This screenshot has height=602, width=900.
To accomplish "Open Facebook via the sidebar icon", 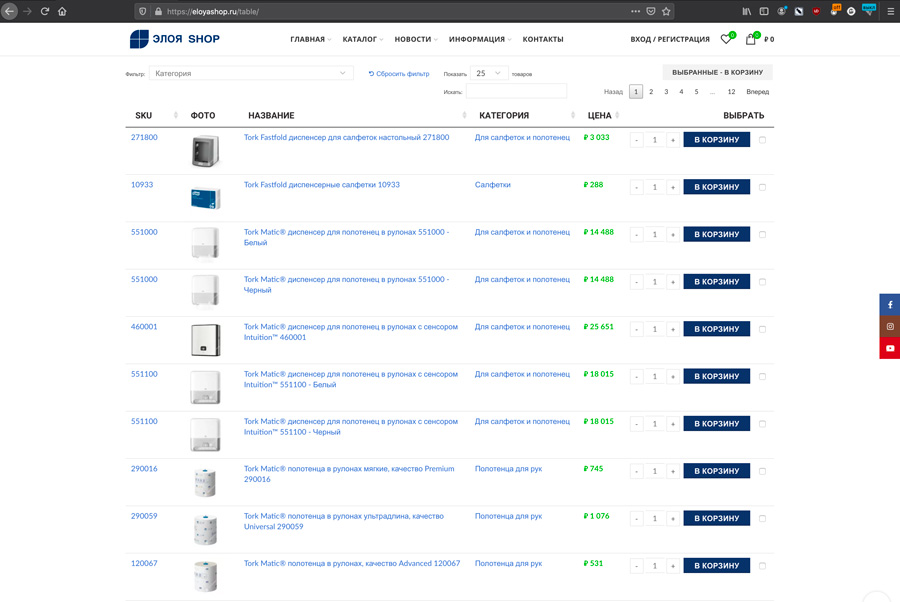I will 889,304.
